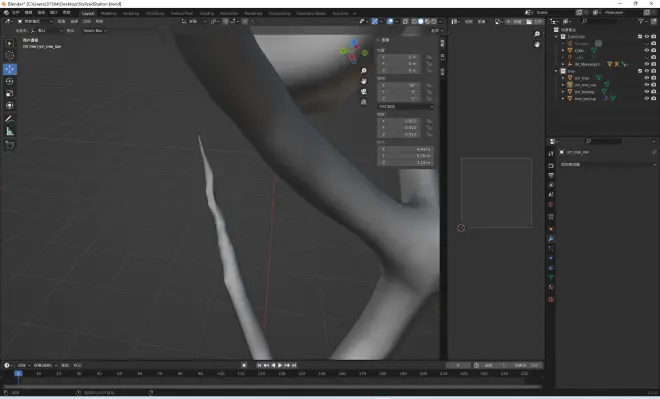660x399 pixels.
Task: Open the World properties tab icon
Action: tap(551, 205)
